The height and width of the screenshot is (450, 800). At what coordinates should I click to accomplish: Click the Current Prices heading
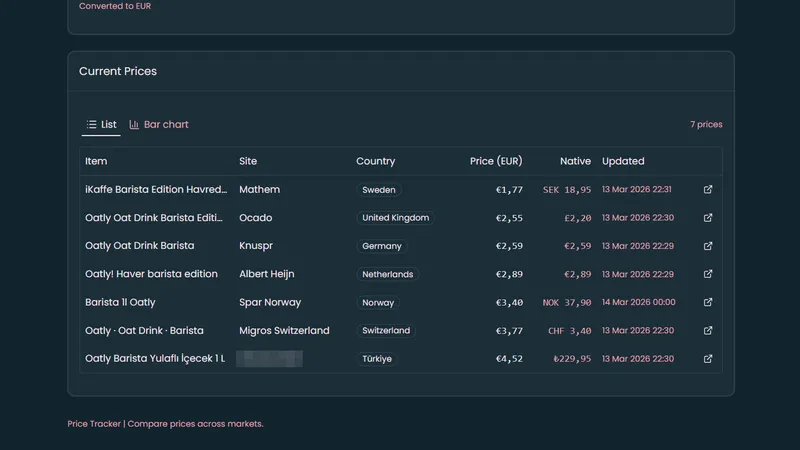(118, 71)
